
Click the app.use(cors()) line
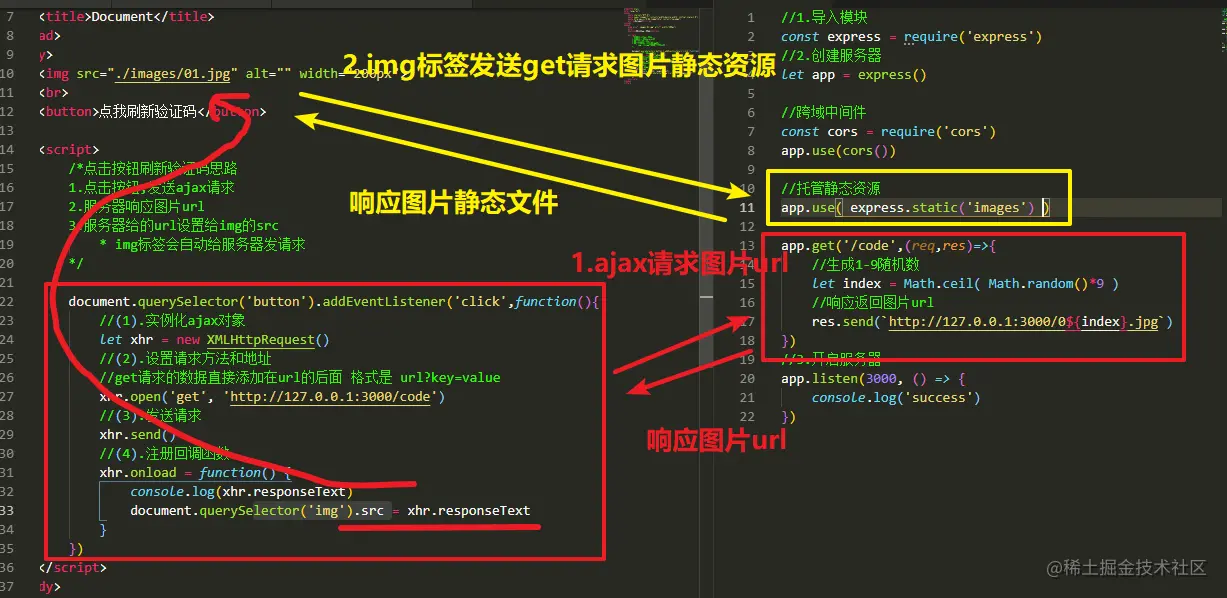pos(839,150)
